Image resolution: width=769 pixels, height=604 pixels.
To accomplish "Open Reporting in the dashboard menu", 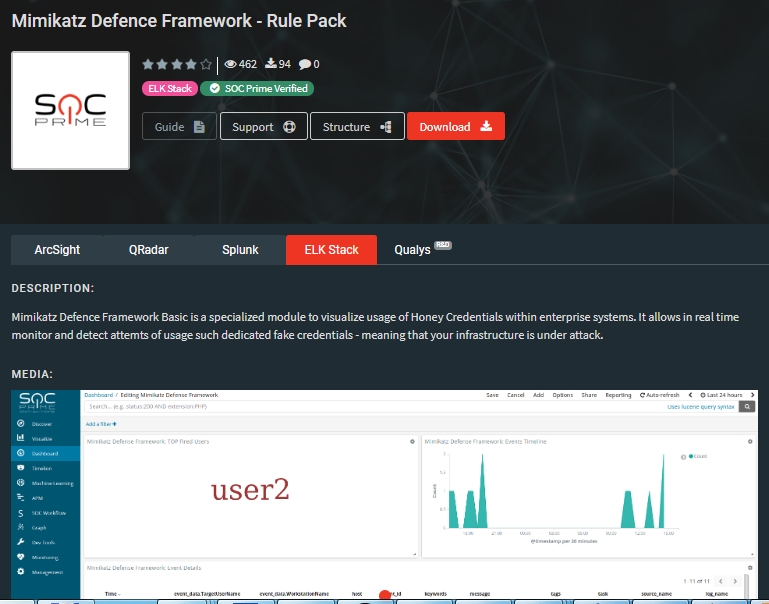I will point(618,395).
